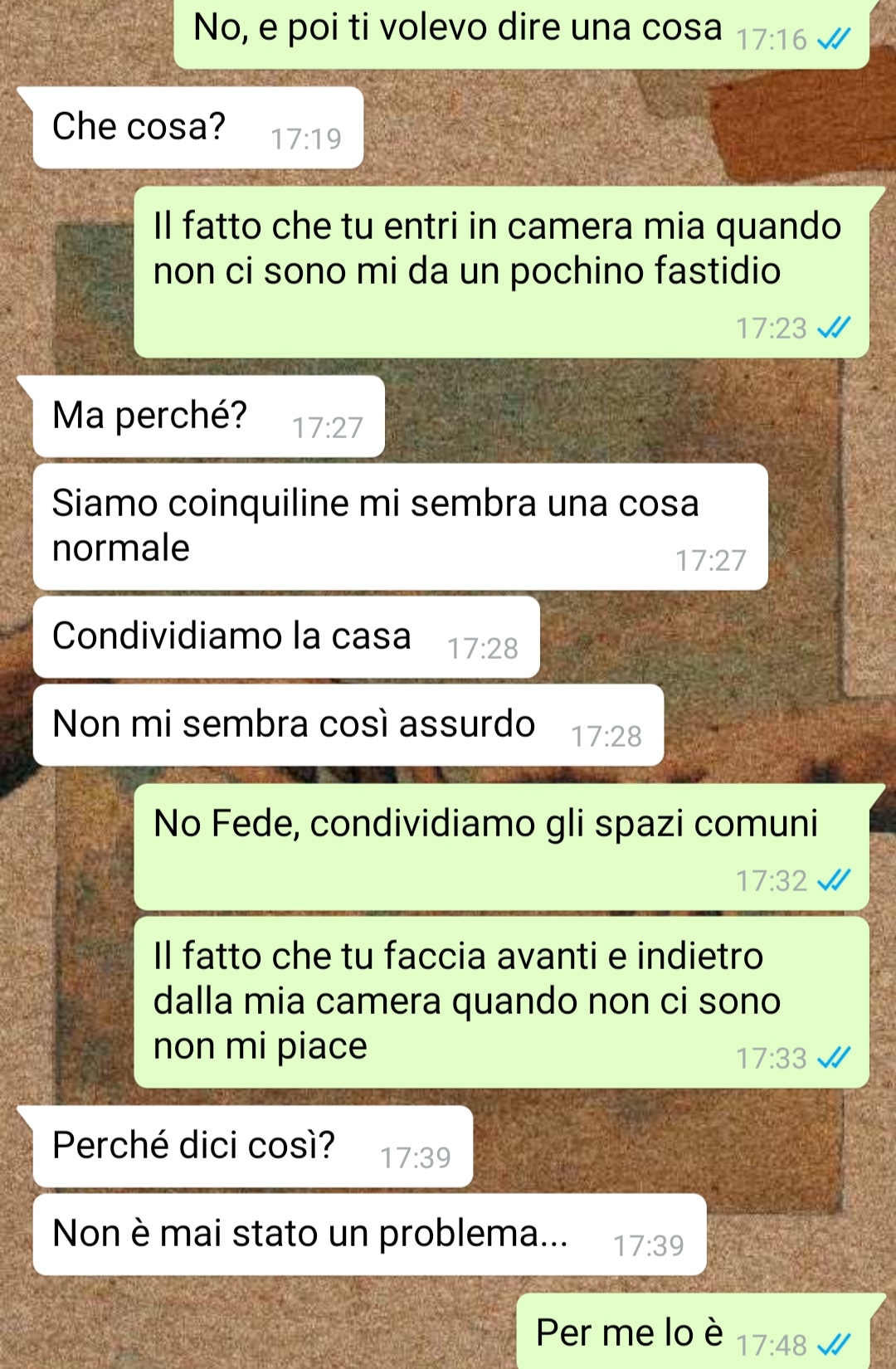Tap the 17:19 timestamp
896x1369 pixels.
(306, 139)
